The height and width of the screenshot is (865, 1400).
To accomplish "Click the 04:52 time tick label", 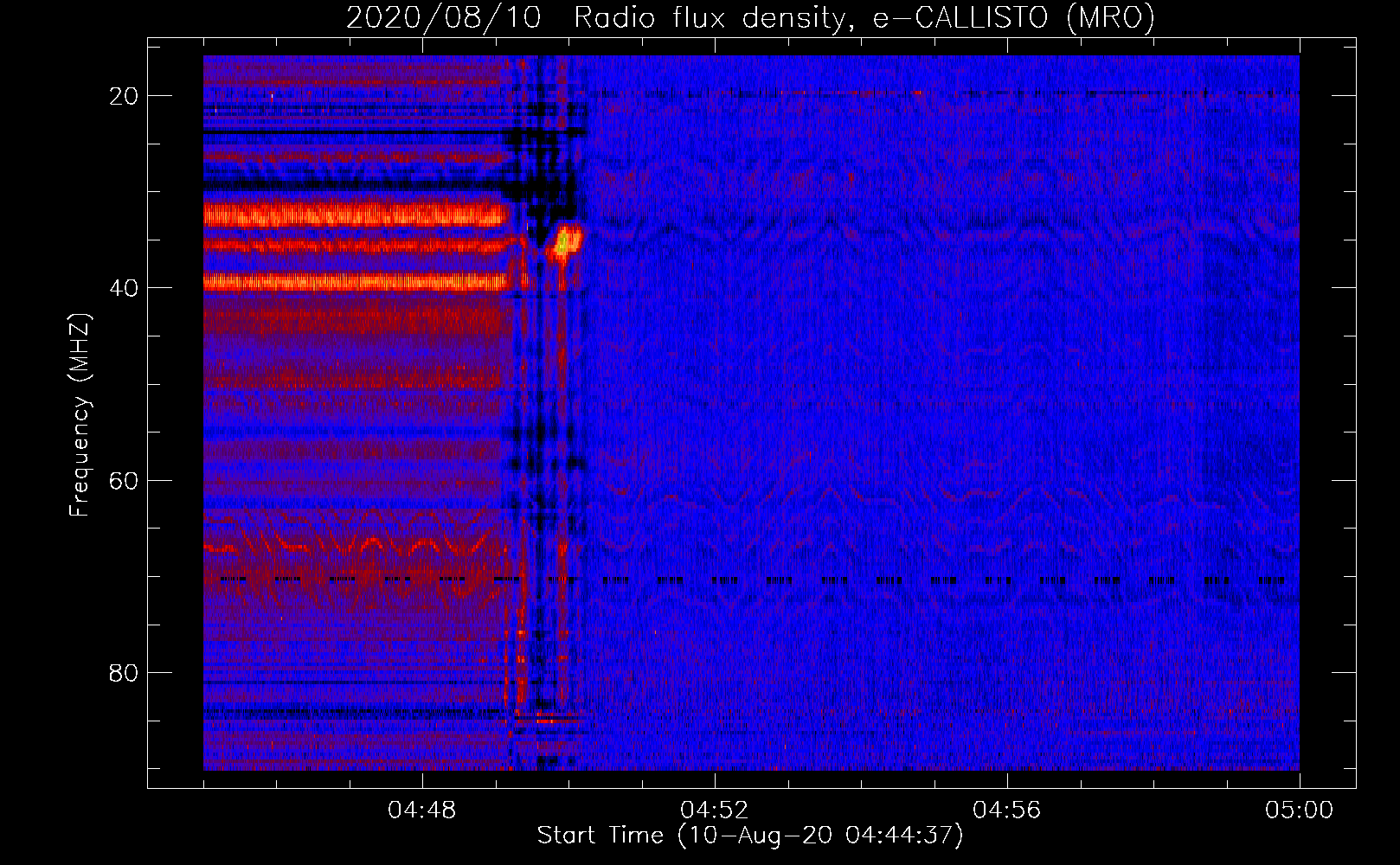I will (x=715, y=810).
